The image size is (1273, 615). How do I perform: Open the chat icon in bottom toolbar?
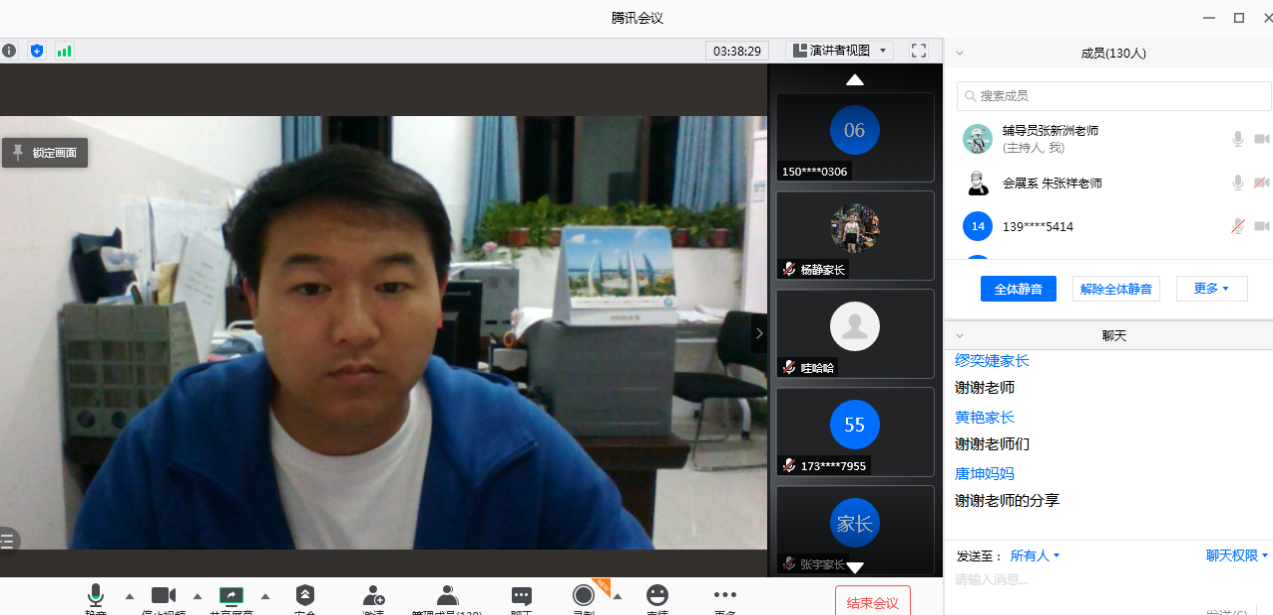(x=521, y=596)
